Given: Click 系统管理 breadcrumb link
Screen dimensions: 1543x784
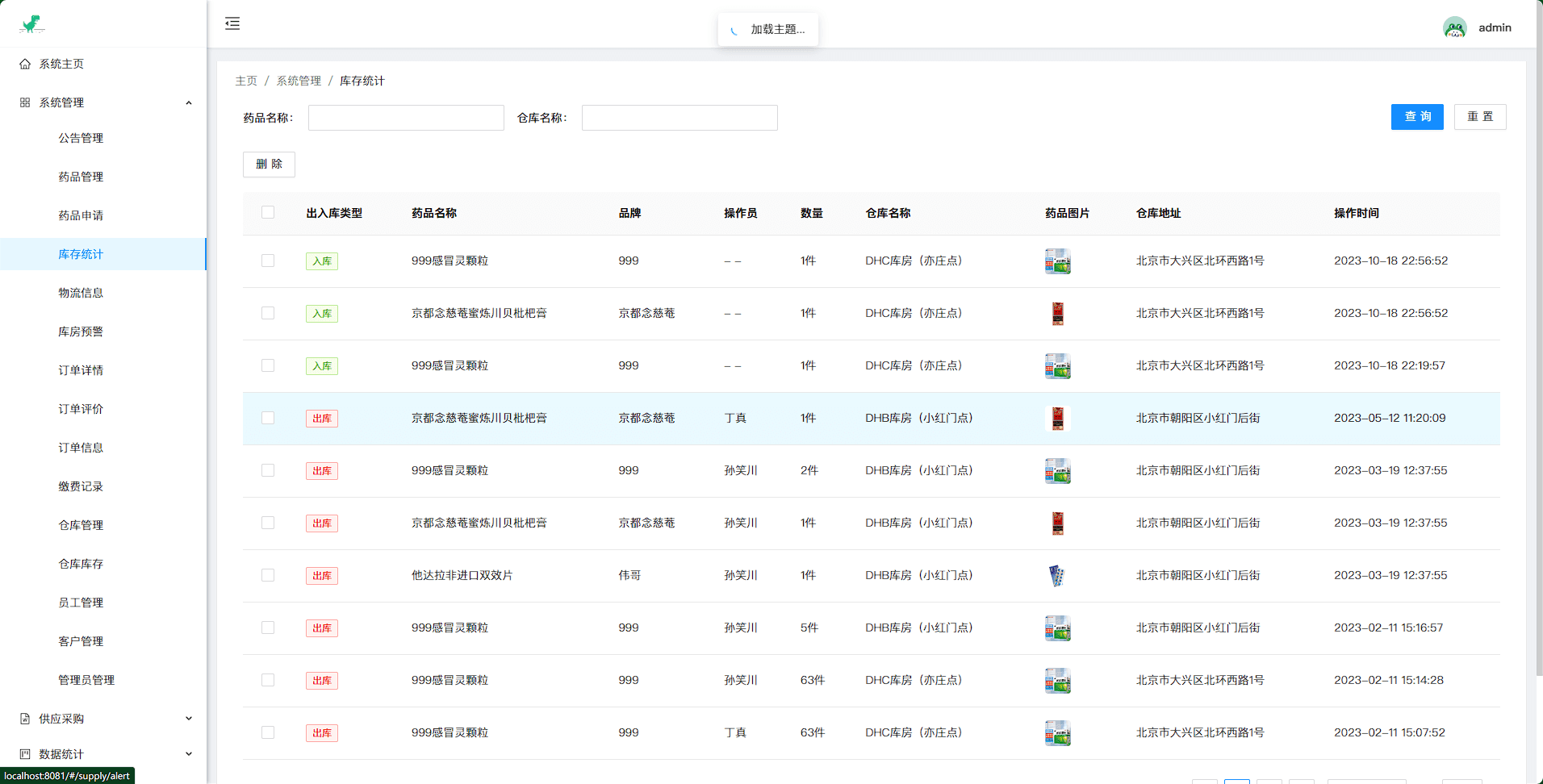Looking at the screenshot, I should tap(299, 81).
